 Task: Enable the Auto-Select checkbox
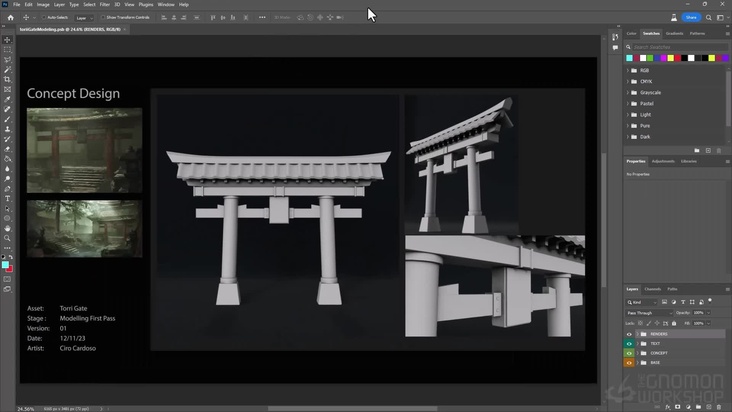(x=43, y=17)
